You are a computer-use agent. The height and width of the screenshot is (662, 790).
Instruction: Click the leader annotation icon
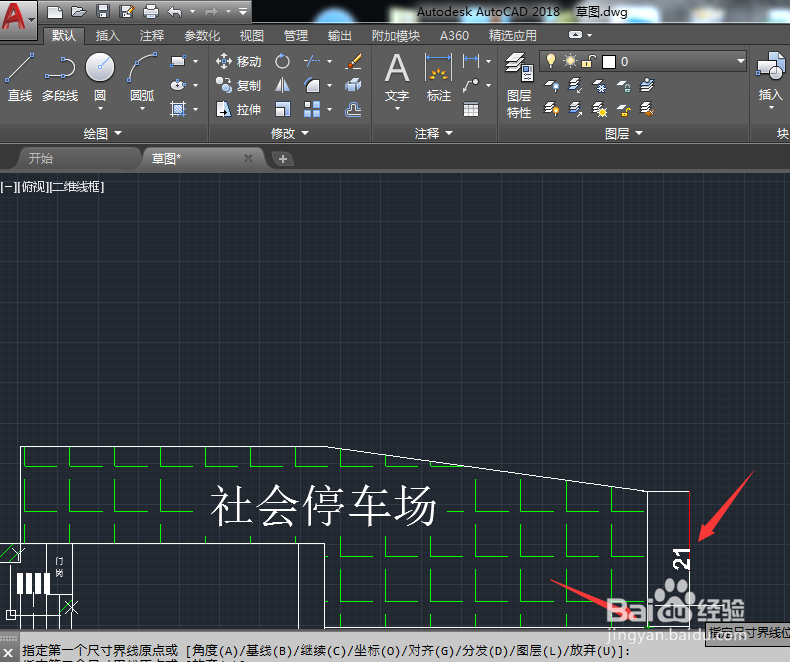(471, 85)
